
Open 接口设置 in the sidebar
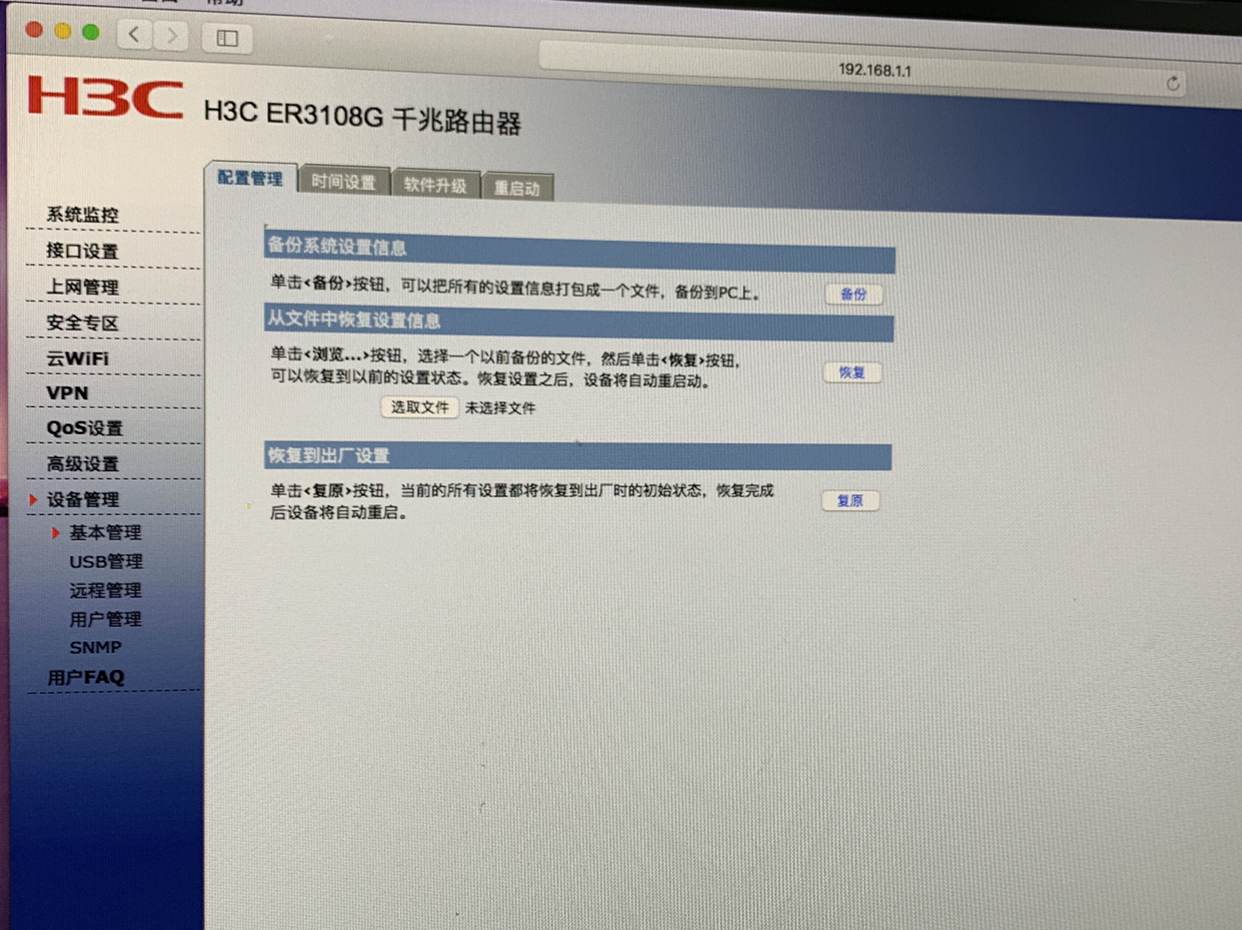tap(82, 251)
